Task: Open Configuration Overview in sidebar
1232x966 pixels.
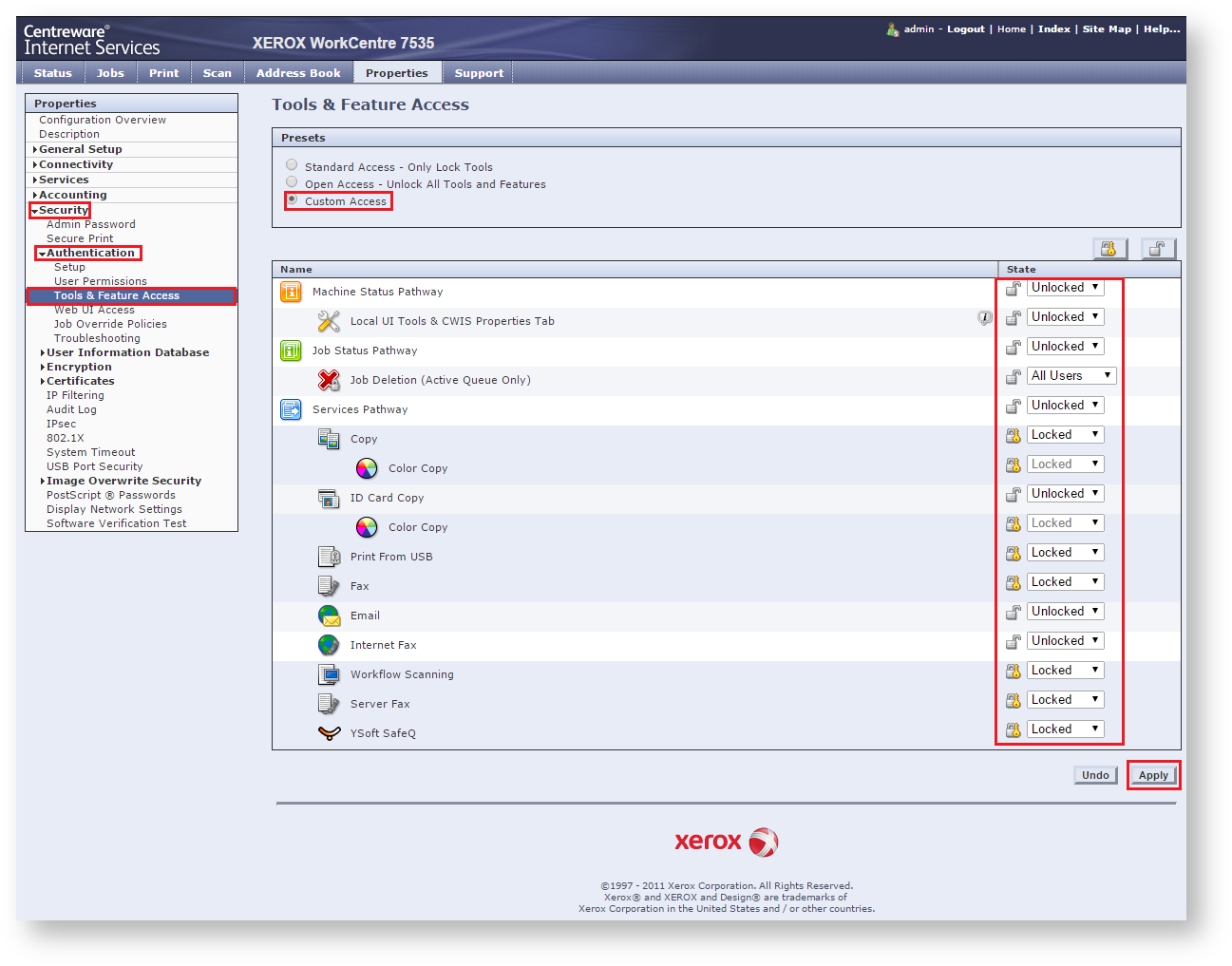Action: coord(103,120)
